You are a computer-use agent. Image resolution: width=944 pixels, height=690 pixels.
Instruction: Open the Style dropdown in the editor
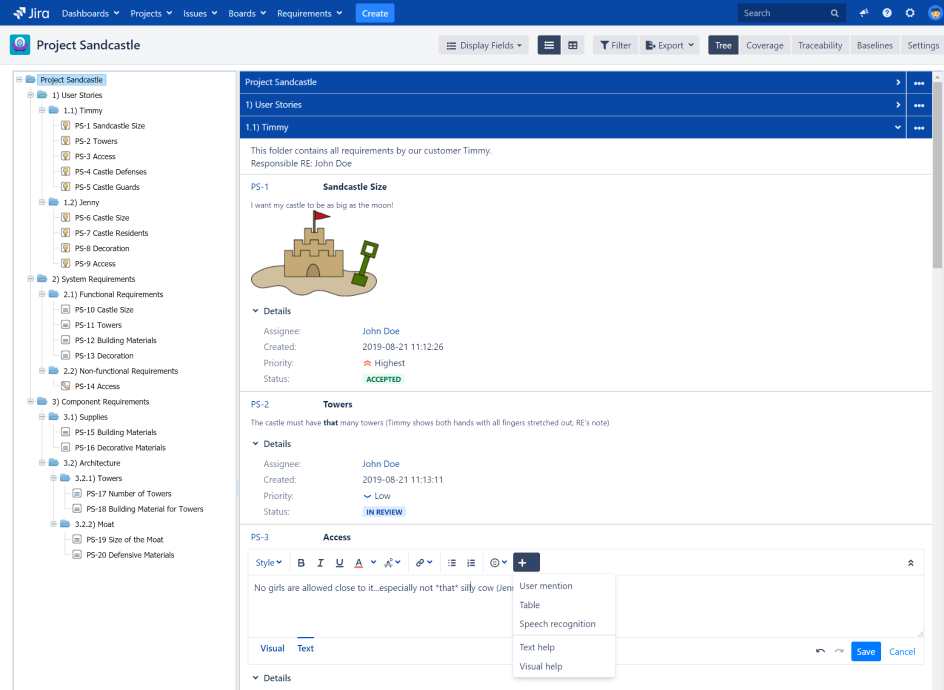click(x=267, y=562)
